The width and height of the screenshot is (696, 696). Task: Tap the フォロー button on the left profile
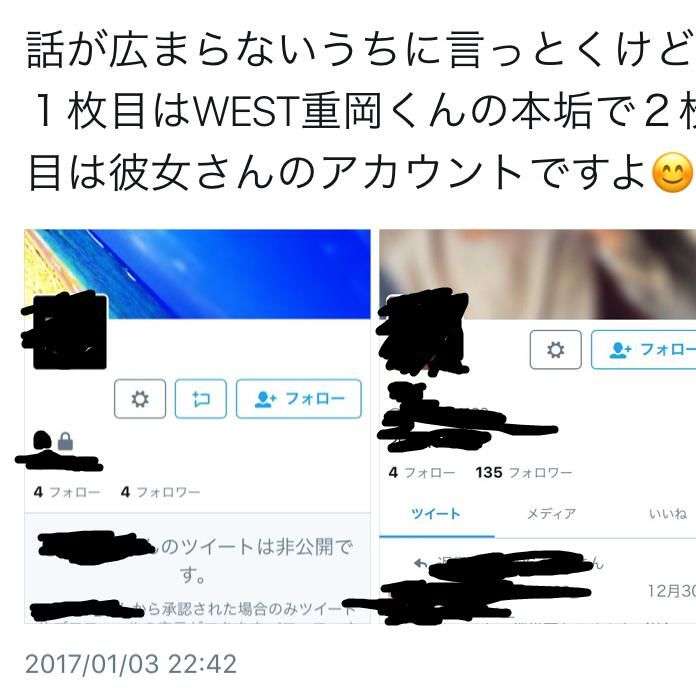pos(299,399)
